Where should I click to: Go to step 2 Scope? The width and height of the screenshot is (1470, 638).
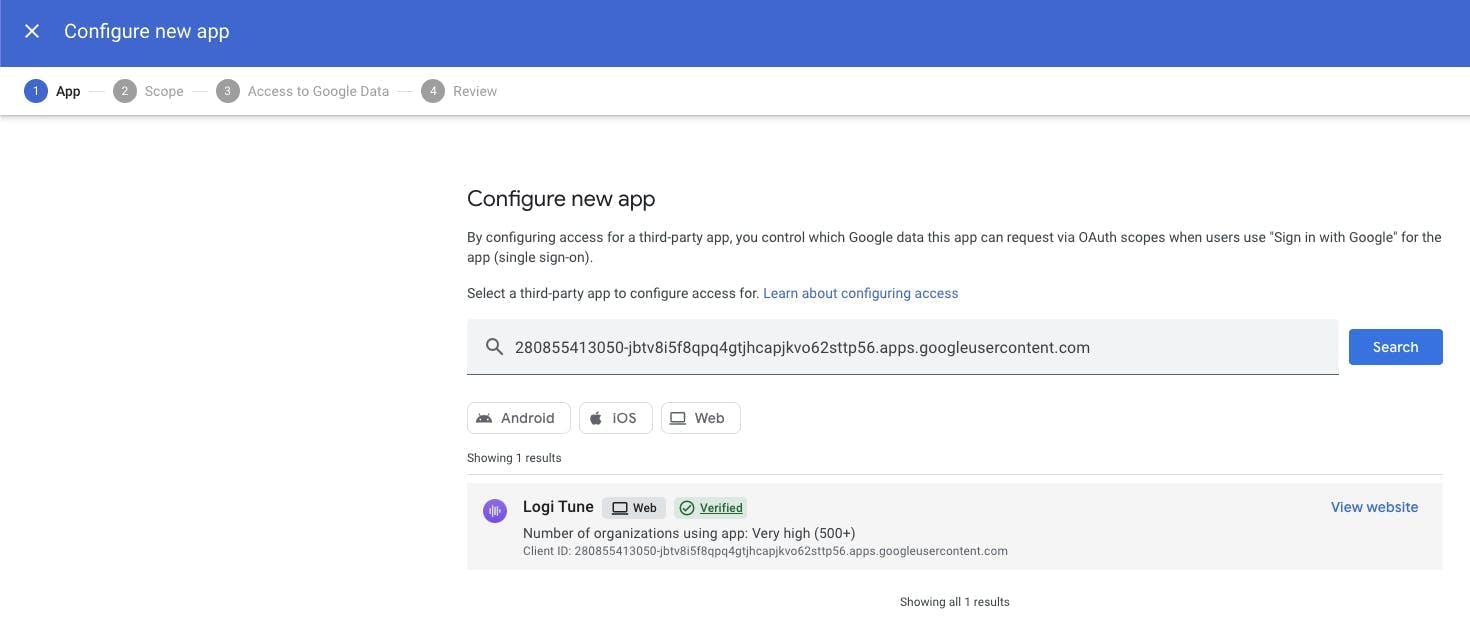[148, 91]
